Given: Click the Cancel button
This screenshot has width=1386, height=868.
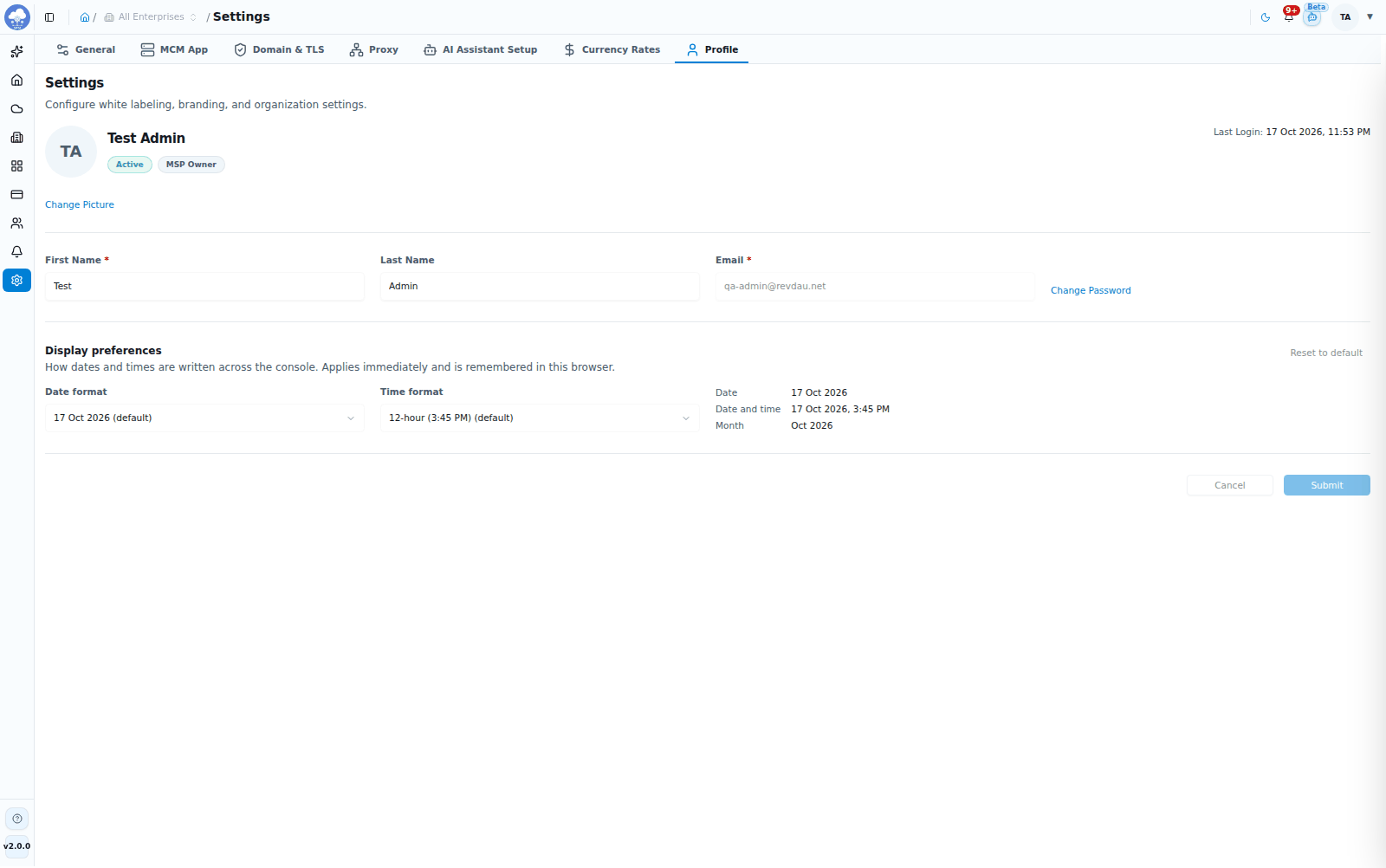Looking at the screenshot, I should coord(1230,485).
